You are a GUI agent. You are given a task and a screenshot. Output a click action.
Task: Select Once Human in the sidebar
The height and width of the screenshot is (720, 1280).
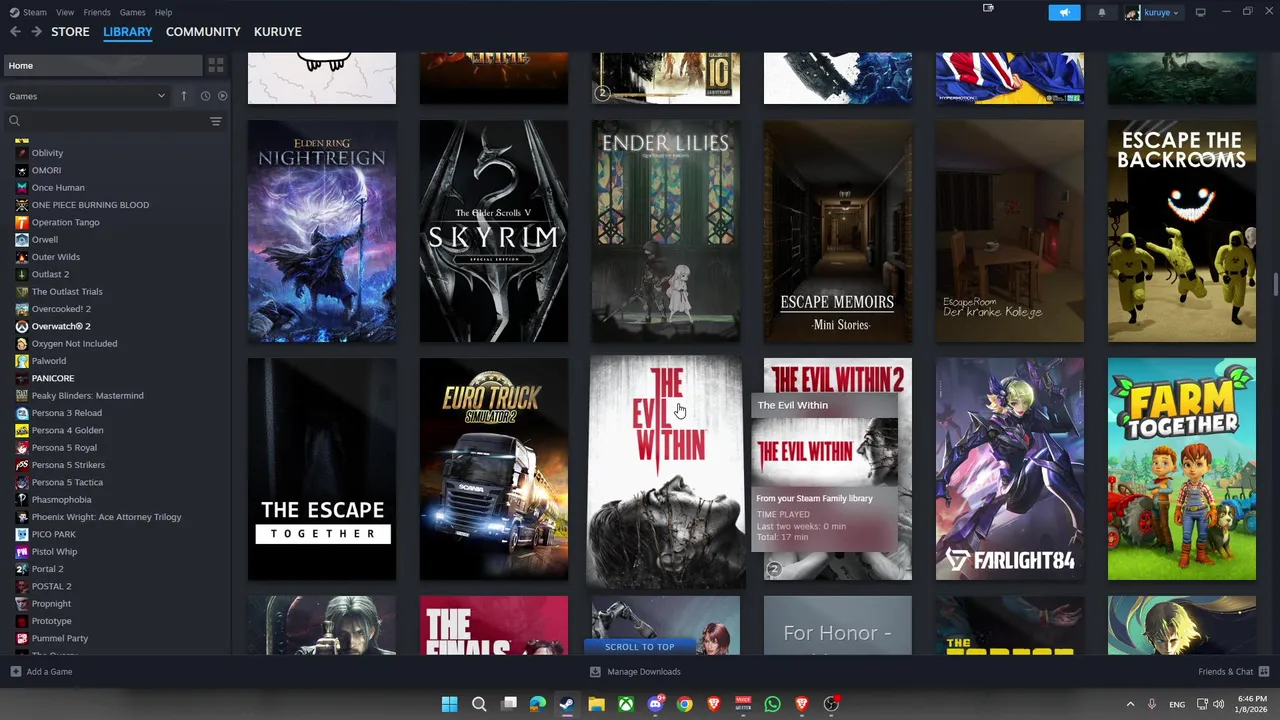click(x=58, y=187)
